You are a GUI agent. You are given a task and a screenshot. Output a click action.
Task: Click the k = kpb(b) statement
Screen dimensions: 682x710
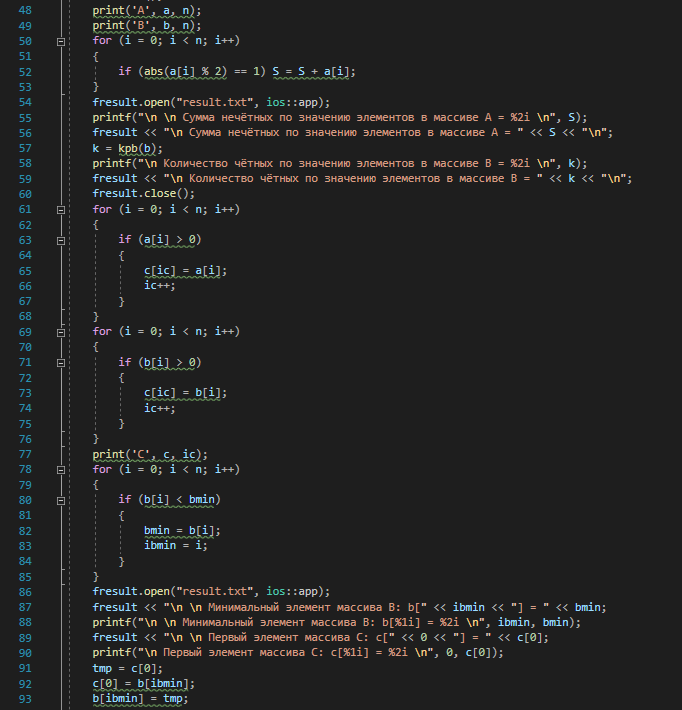pos(127,148)
